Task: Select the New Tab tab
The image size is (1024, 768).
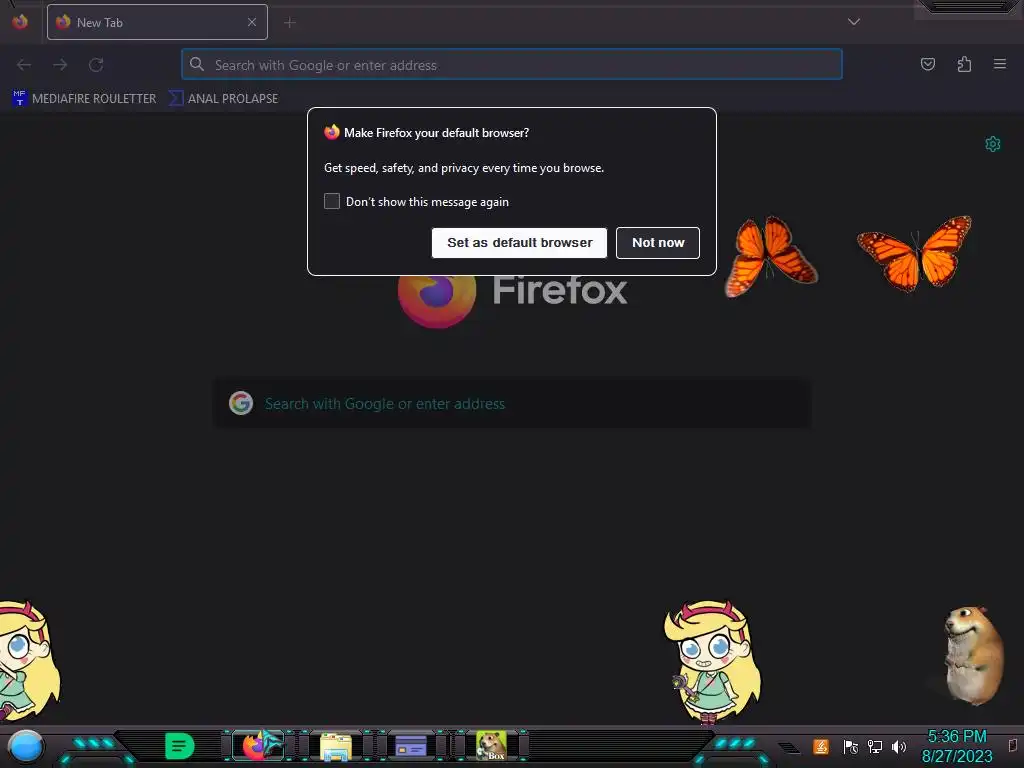Action: click(157, 22)
